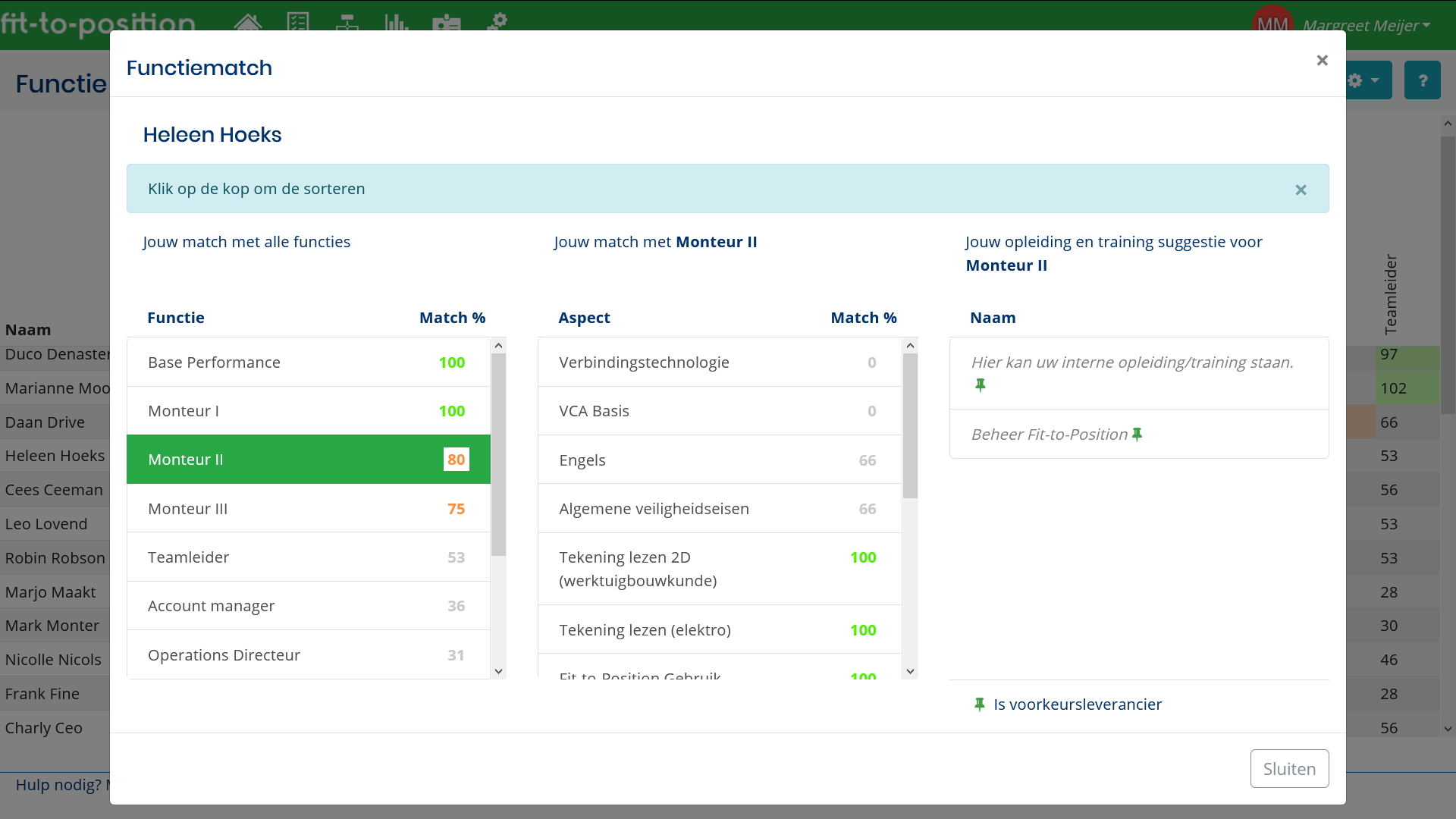Click the fit-to-position logo
This screenshot has width=1456, height=819.
pyautogui.click(x=98, y=24)
